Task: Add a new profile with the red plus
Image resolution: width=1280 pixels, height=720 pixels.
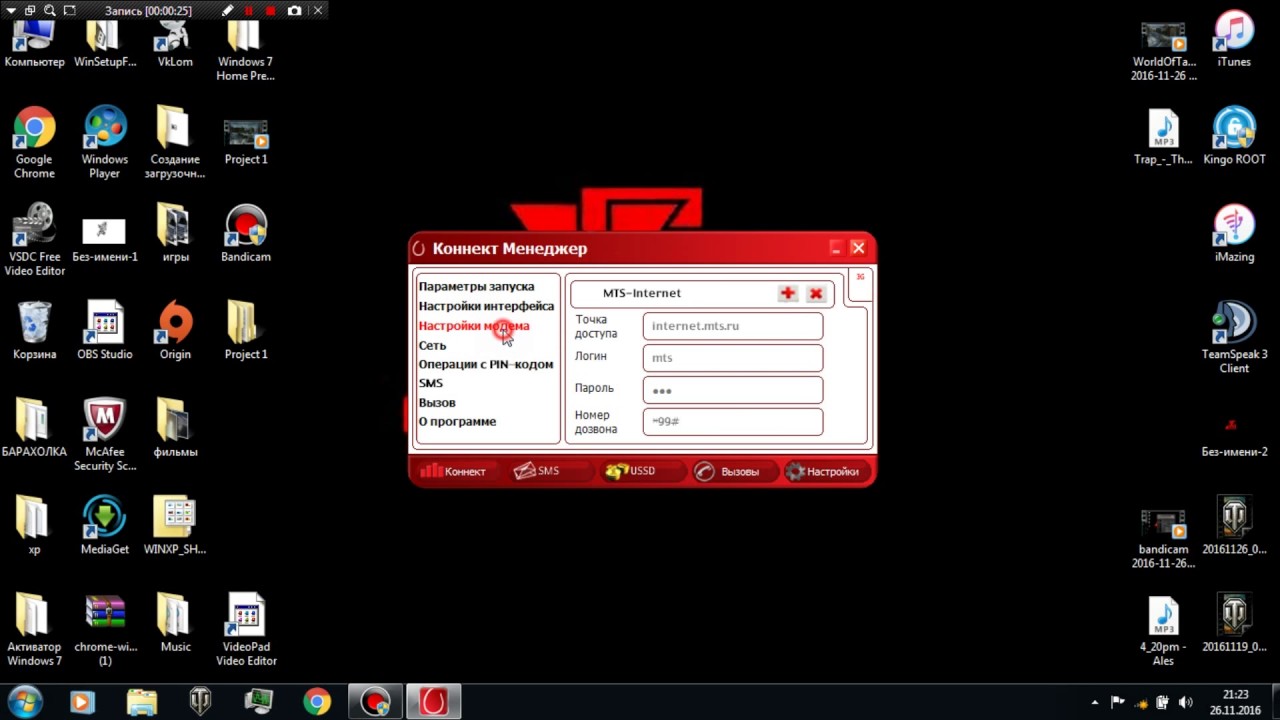Action: (x=788, y=293)
